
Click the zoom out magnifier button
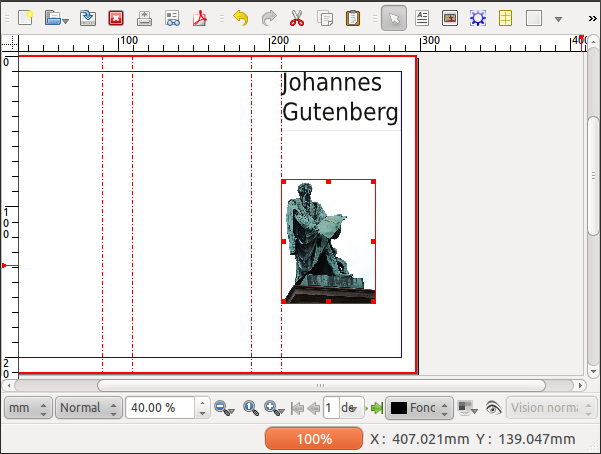(x=223, y=408)
